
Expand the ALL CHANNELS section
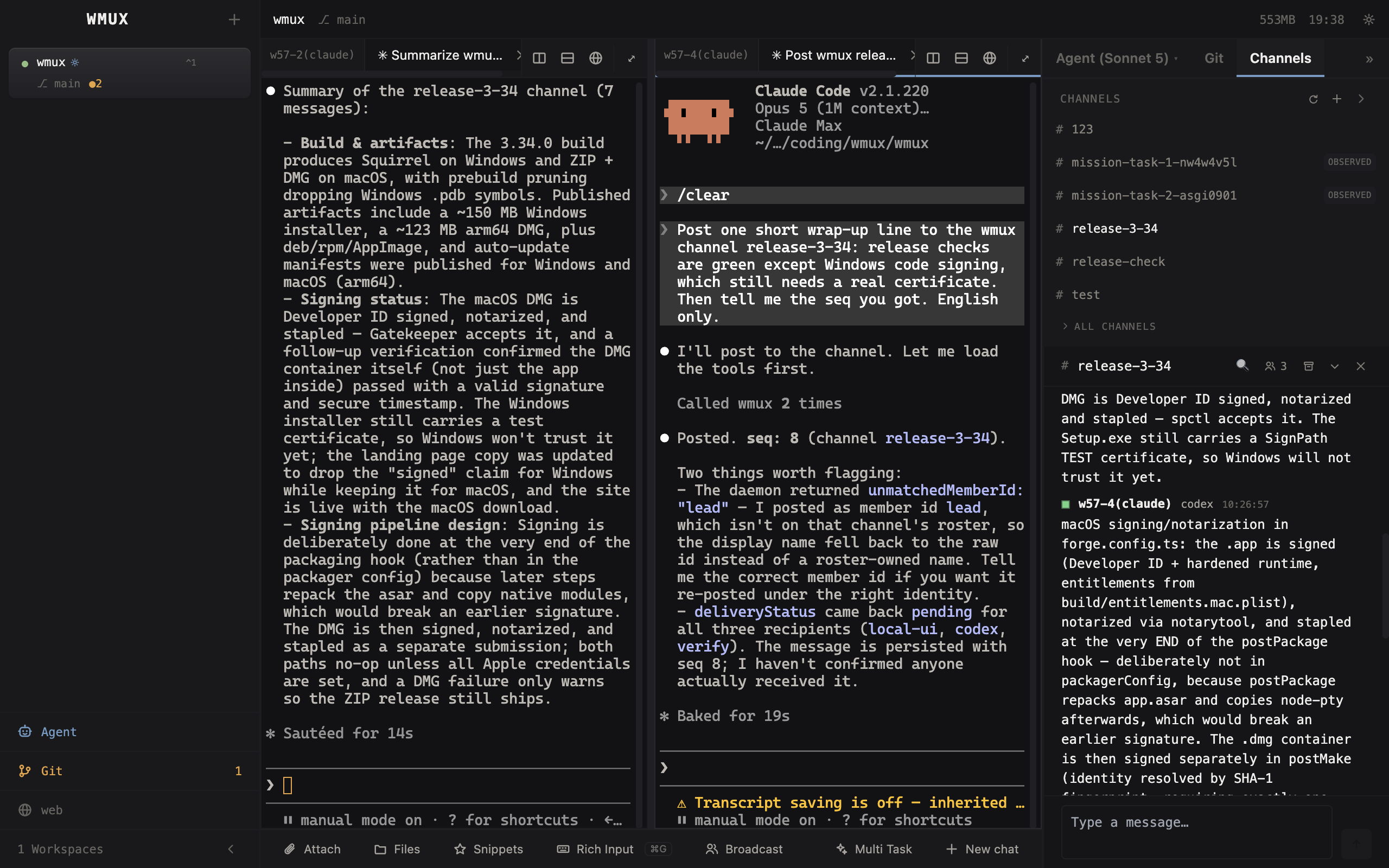(x=1109, y=326)
